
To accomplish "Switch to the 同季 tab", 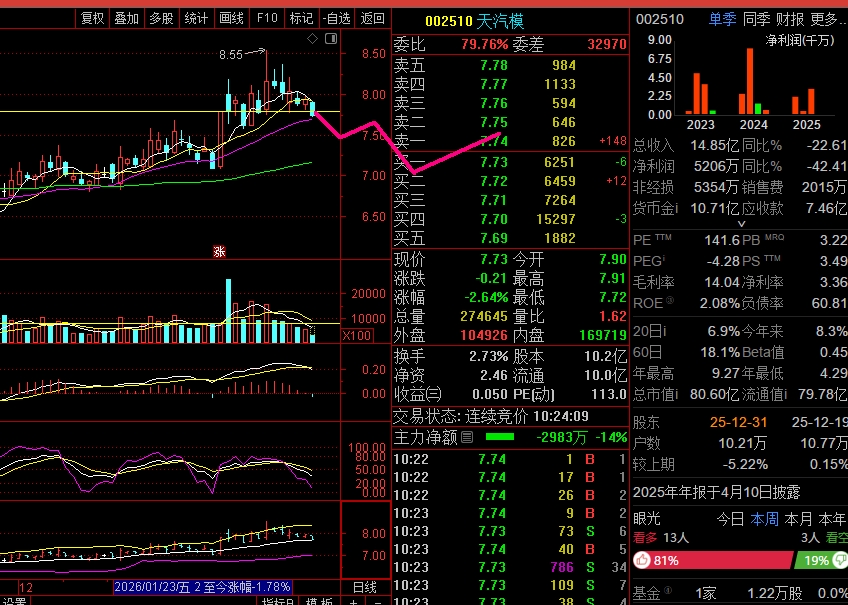I will 756,19.
